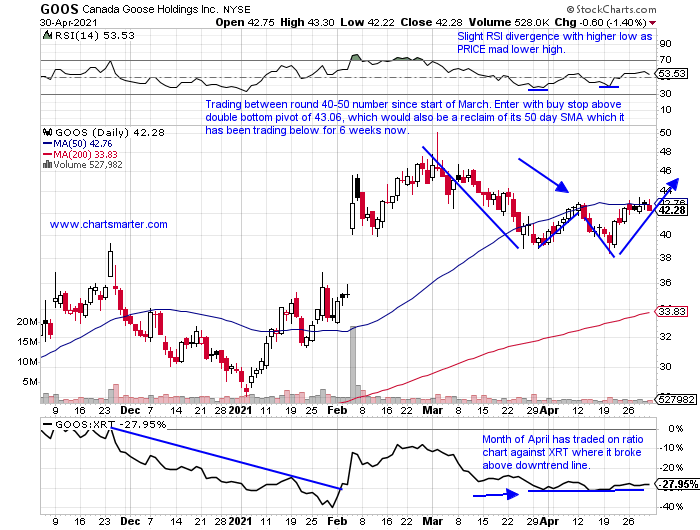Click the Low 42.22 value

[367, 22]
